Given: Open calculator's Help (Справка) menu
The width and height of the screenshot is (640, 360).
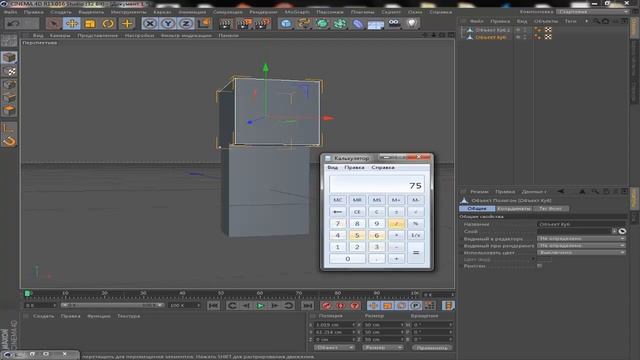Looking at the screenshot, I should 382,167.
